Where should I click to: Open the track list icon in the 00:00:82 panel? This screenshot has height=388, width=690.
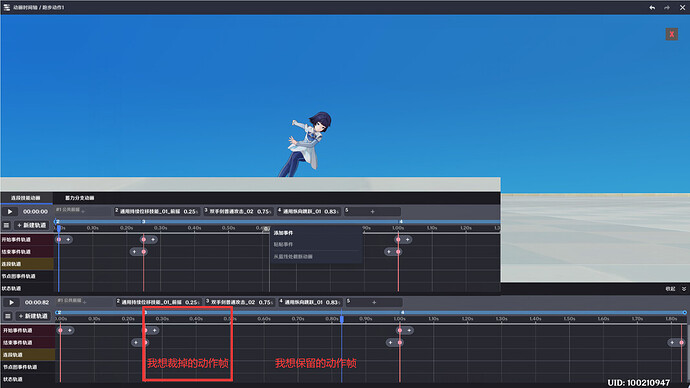click(7, 316)
